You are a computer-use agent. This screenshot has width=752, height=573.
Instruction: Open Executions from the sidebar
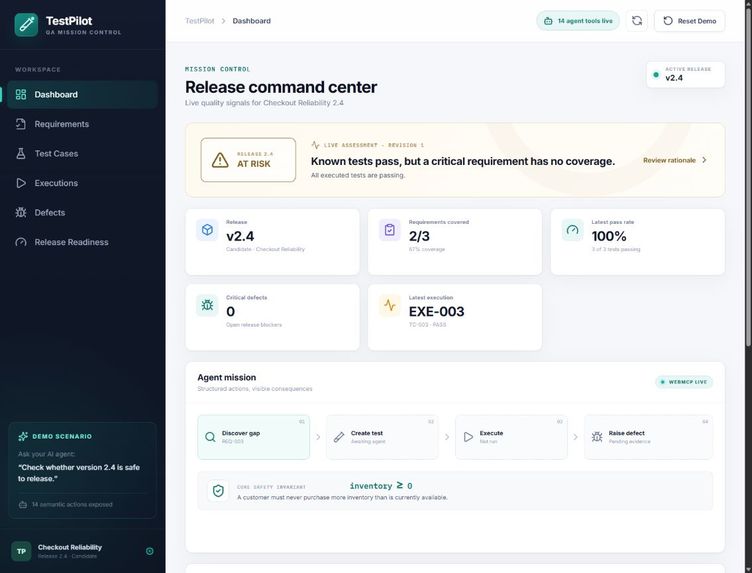[82, 183]
